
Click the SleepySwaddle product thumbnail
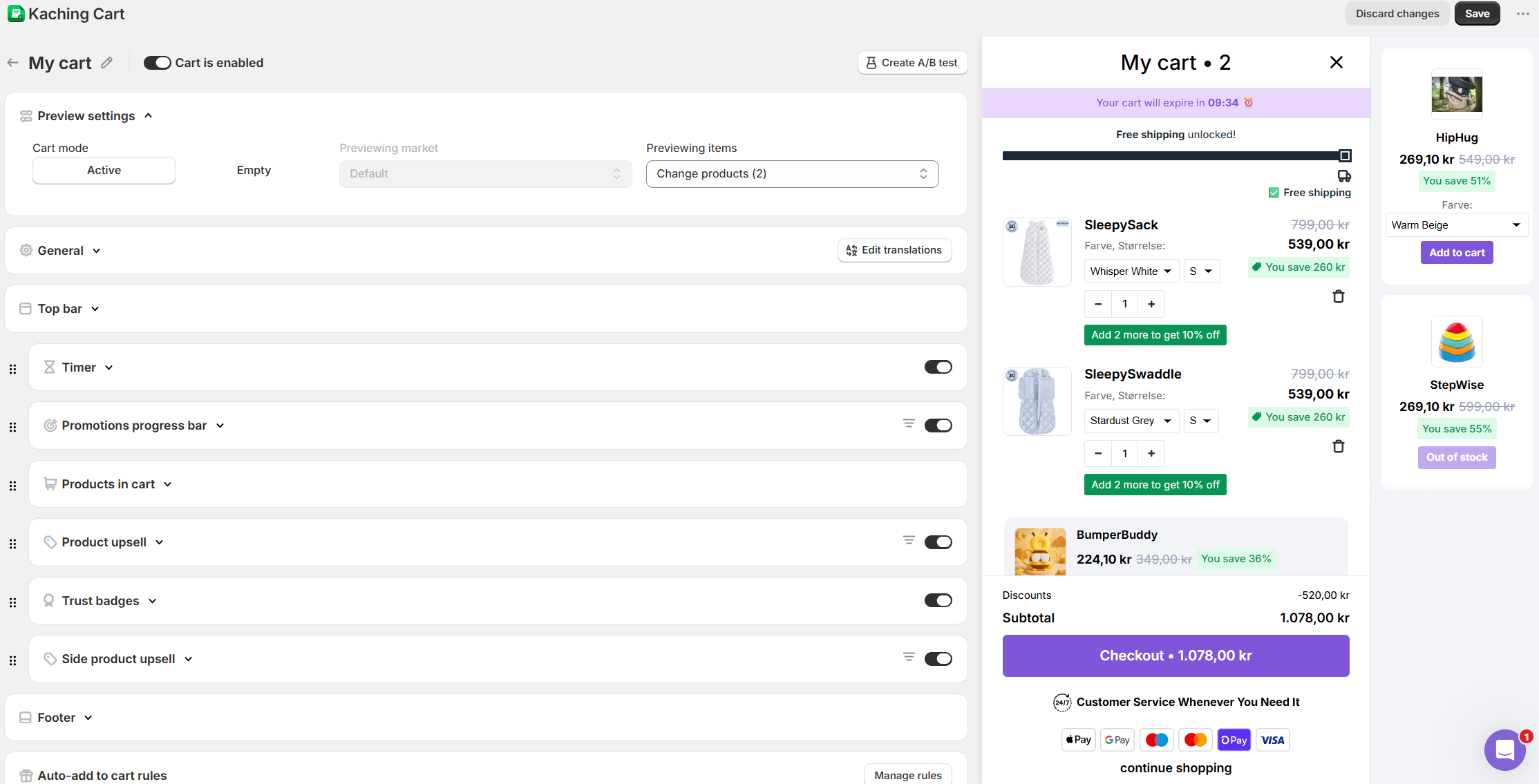click(1037, 401)
